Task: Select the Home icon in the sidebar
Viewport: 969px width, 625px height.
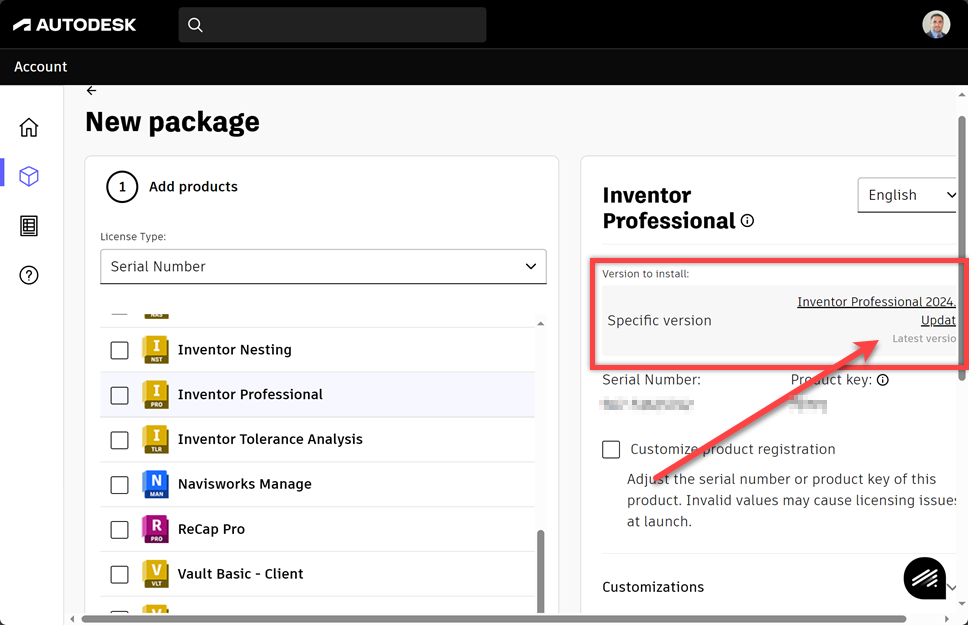Action: 28,127
